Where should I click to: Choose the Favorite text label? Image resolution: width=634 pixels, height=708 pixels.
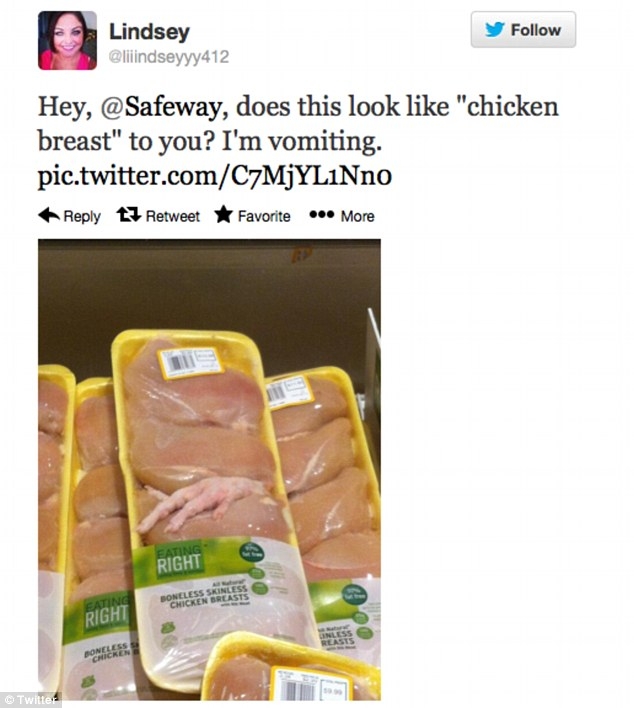click(264, 216)
